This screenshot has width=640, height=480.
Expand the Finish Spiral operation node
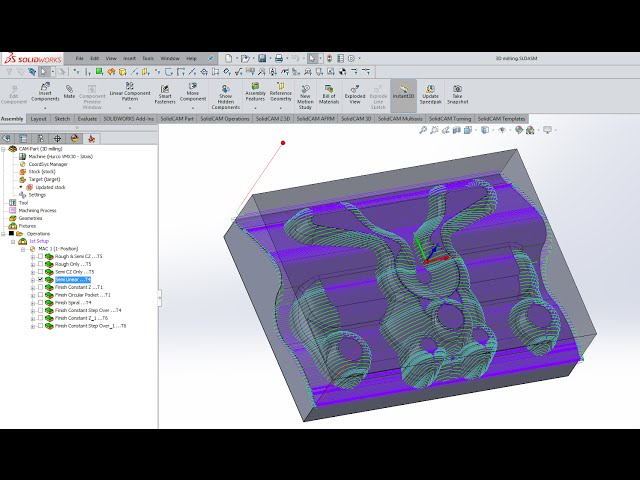(33, 303)
